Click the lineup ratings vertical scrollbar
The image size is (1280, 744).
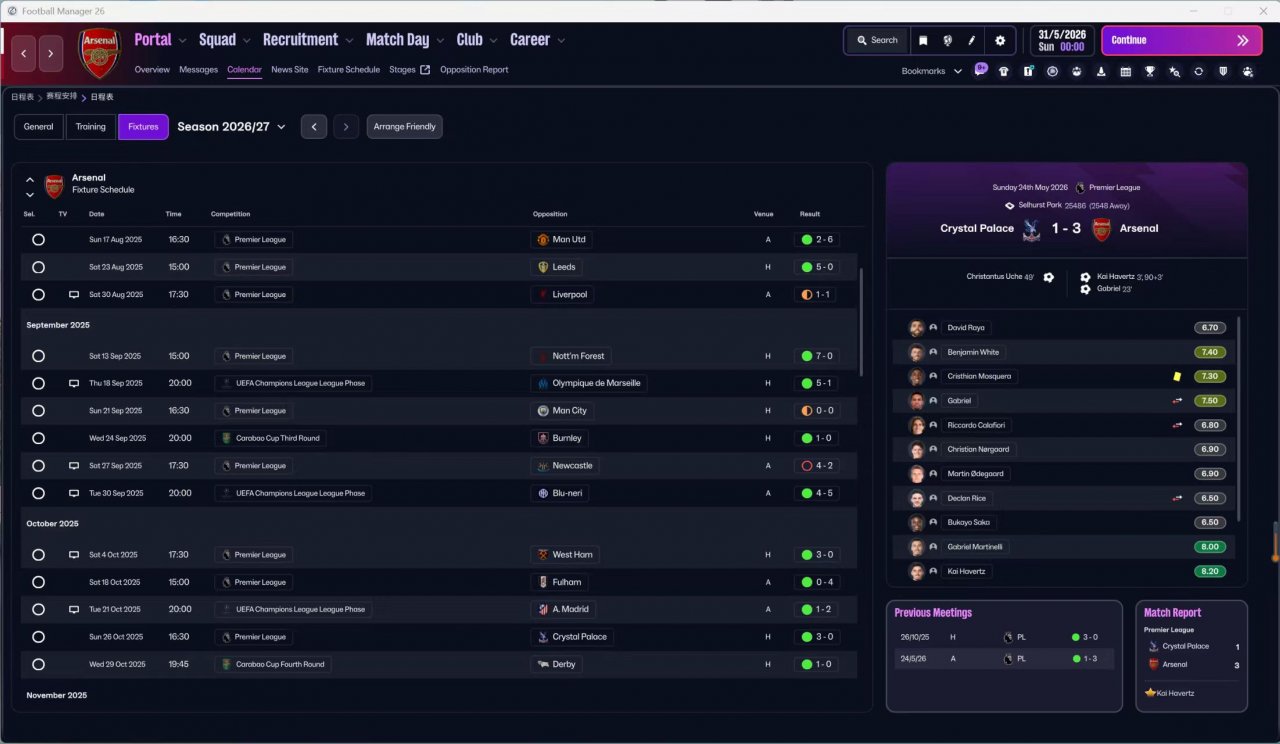(x=1238, y=419)
